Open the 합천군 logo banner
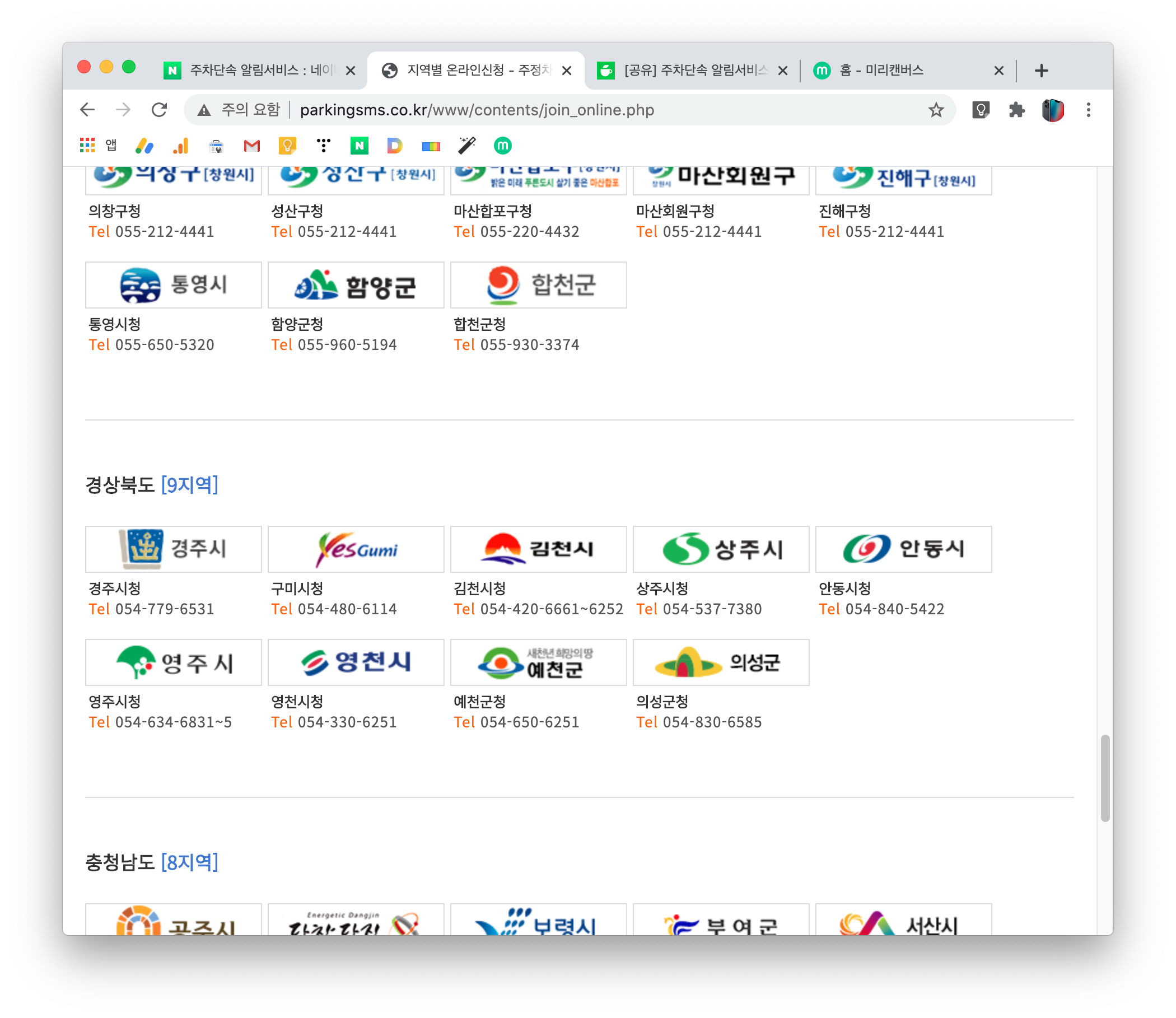Viewport: 1176px width, 1018px height. pos(538,284)
